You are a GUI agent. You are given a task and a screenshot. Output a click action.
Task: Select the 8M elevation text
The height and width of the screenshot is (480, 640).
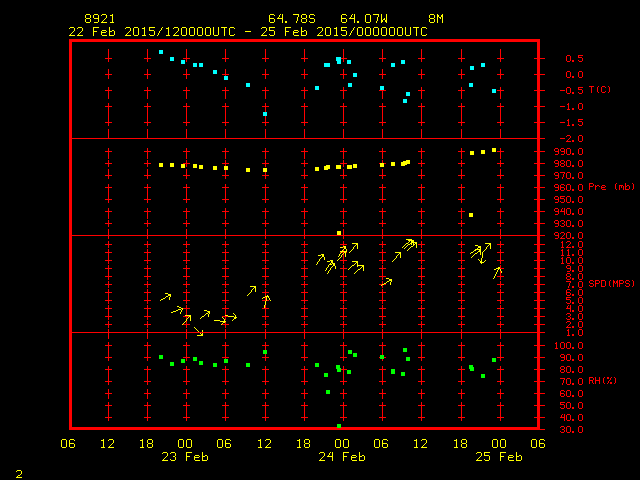[436, 19]
